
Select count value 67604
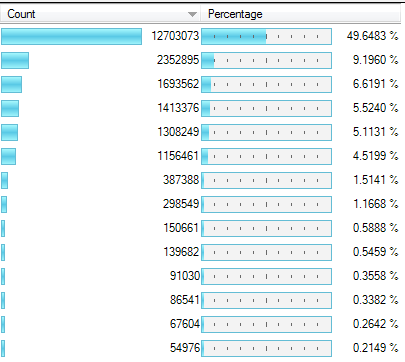pyautogui.click(x=185, y=324)
